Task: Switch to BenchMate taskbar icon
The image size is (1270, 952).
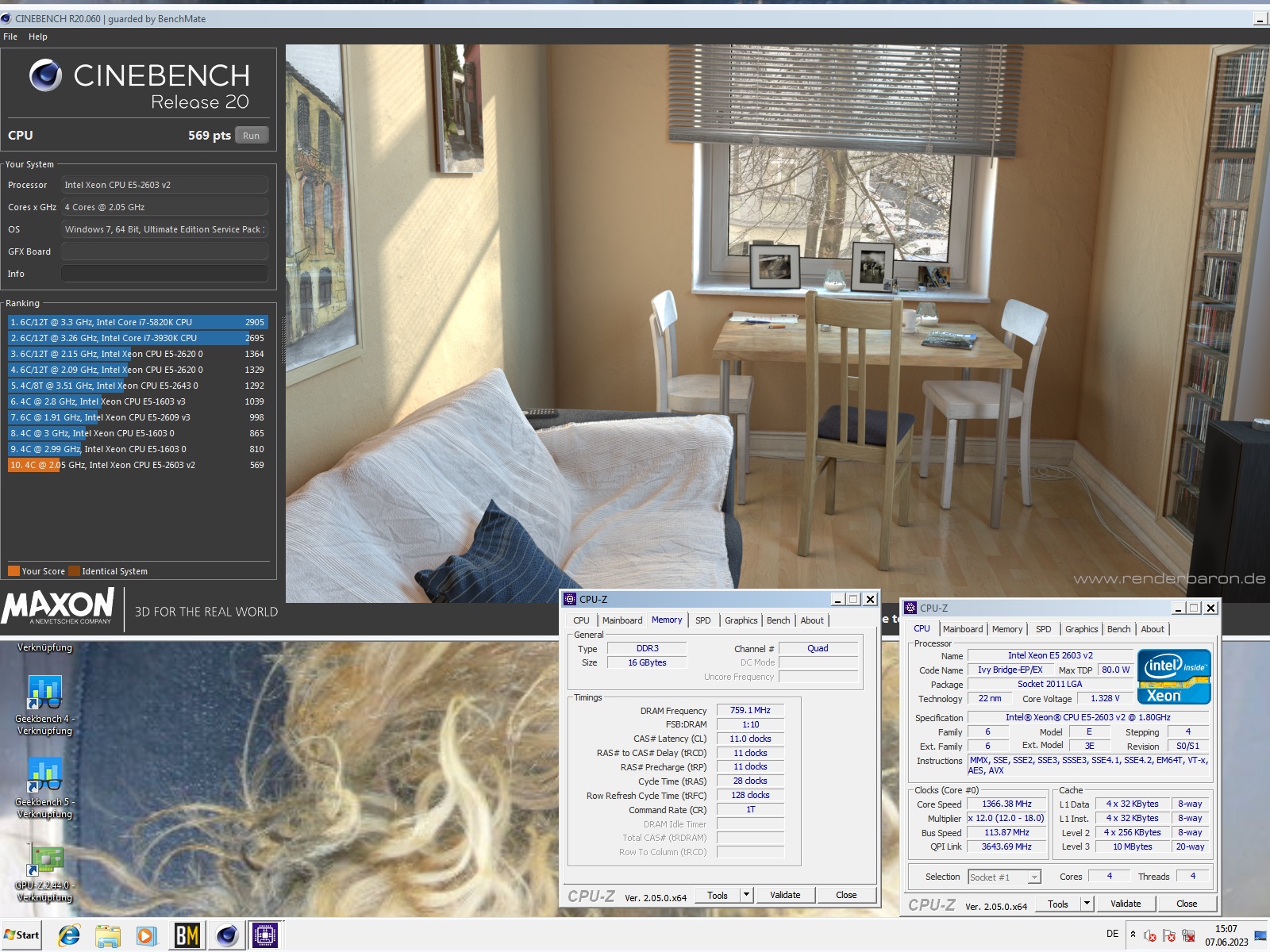Action: tap(187, 936)
